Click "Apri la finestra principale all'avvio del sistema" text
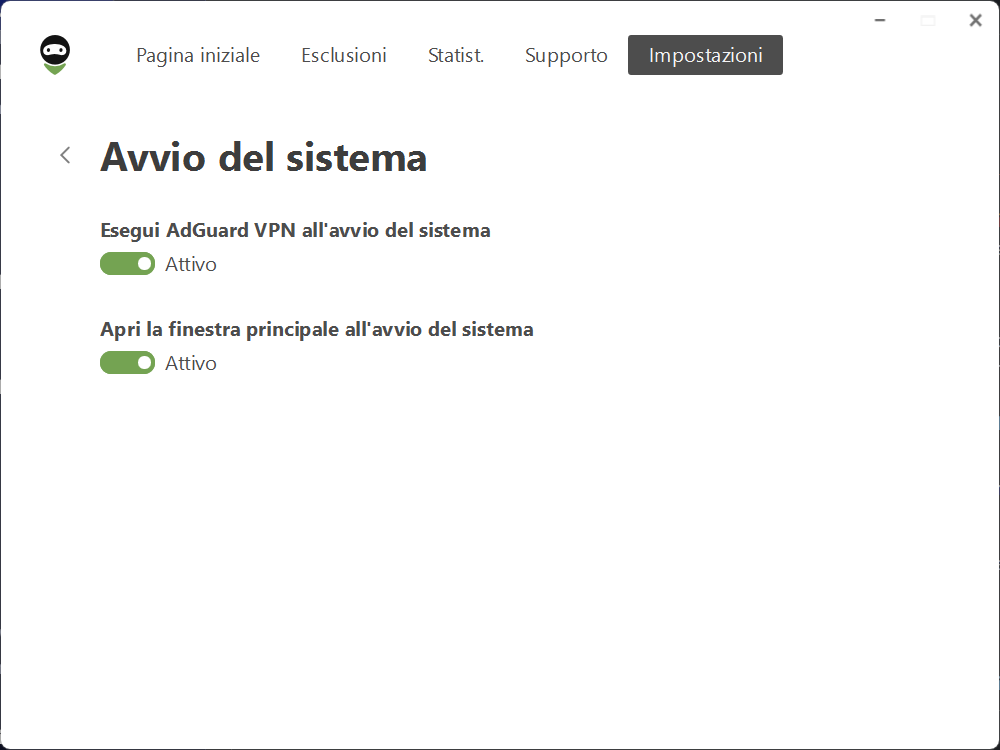The width and height of the screenshot is (1000, 750). pyautogui.click(x=316, y=329)
